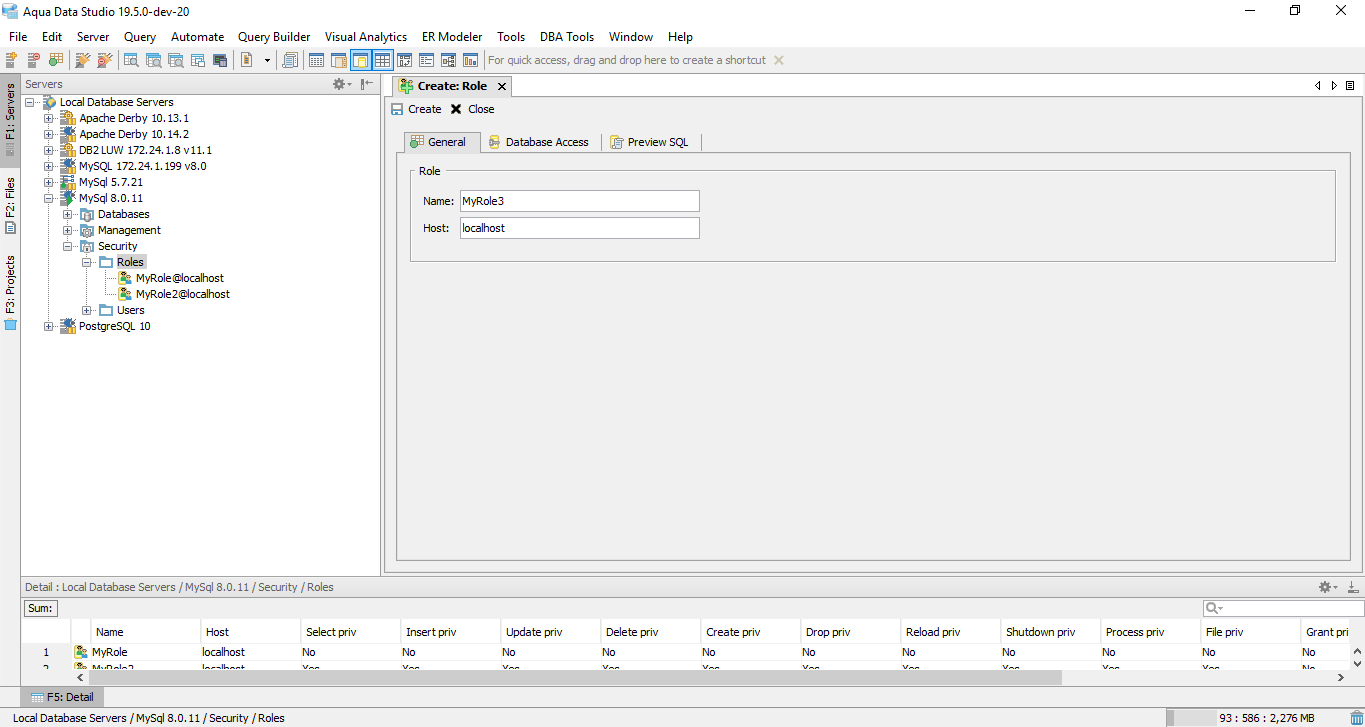Click the Close button in Role editor
The height and width of the screenshot is (727, 1365).
pos(472,109)
